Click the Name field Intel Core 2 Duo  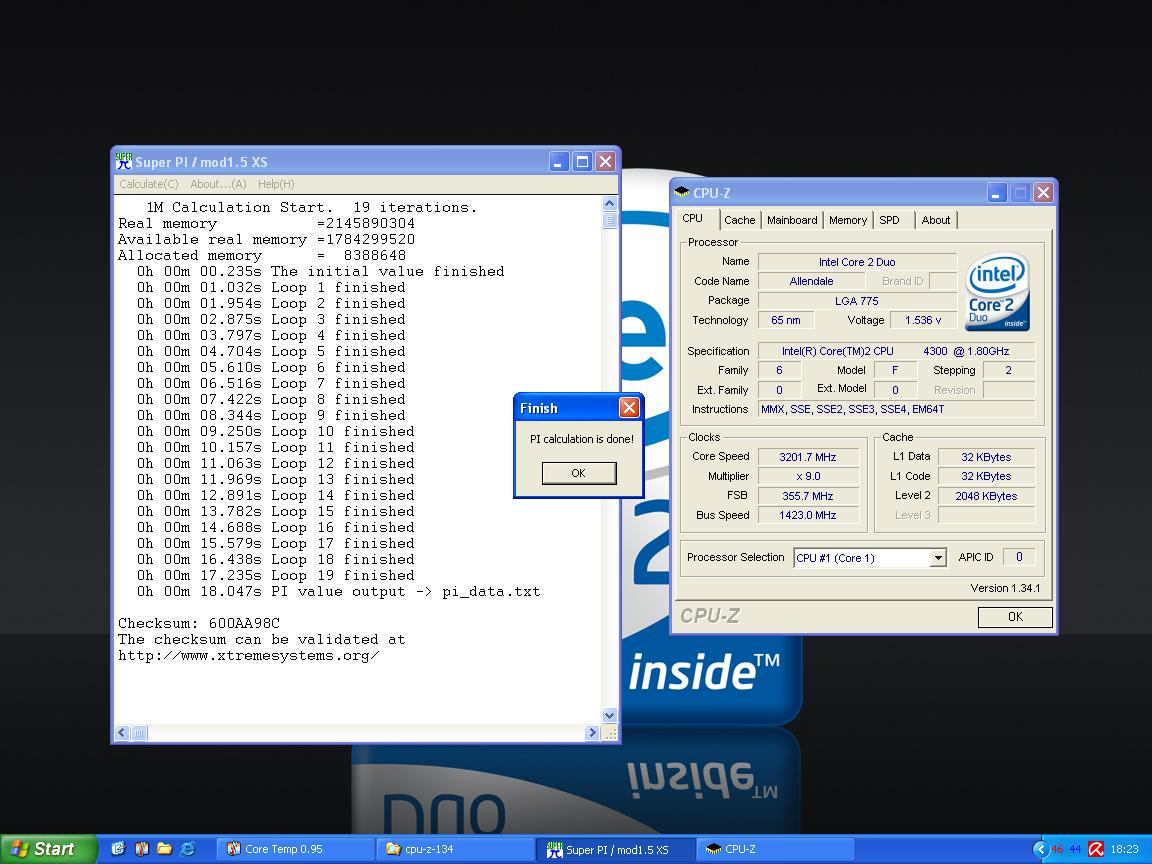(x=857, y=262)
